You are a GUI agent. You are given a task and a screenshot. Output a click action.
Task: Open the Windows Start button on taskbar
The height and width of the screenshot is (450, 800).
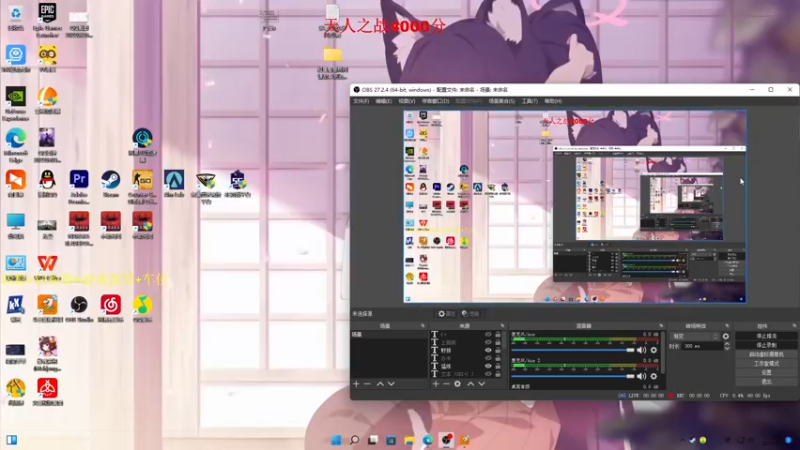(x=336, y=440)
